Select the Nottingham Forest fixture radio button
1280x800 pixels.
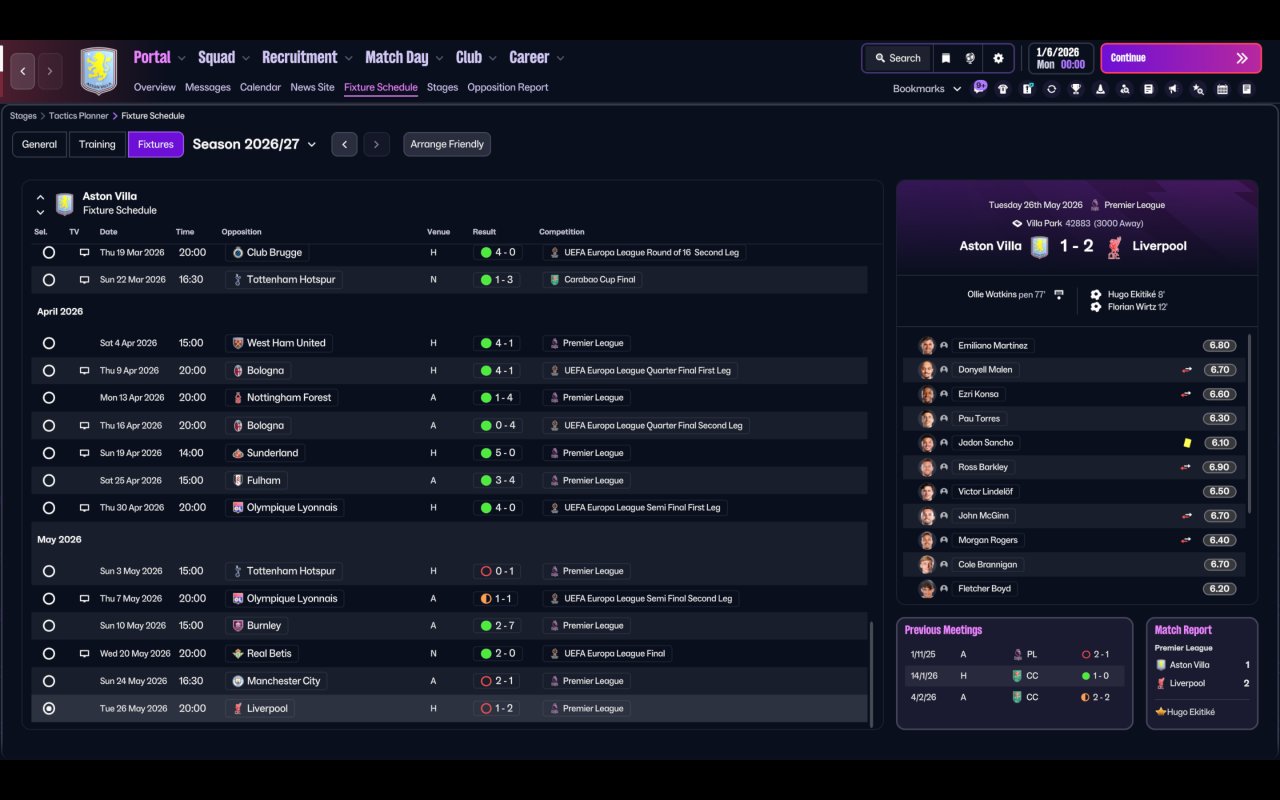48,398
